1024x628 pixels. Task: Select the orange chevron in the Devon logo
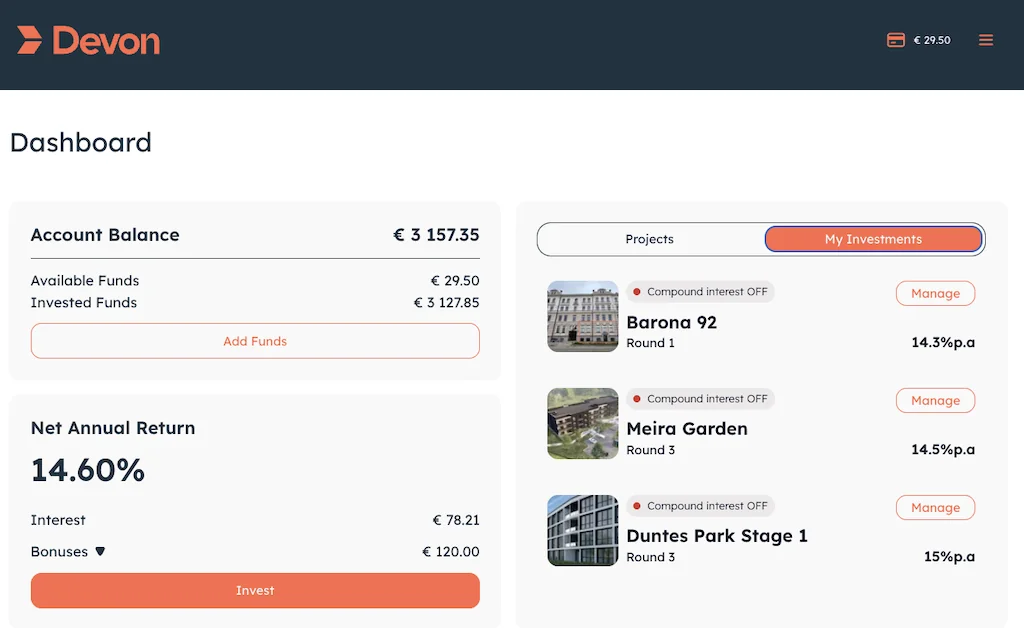point(29,40)
